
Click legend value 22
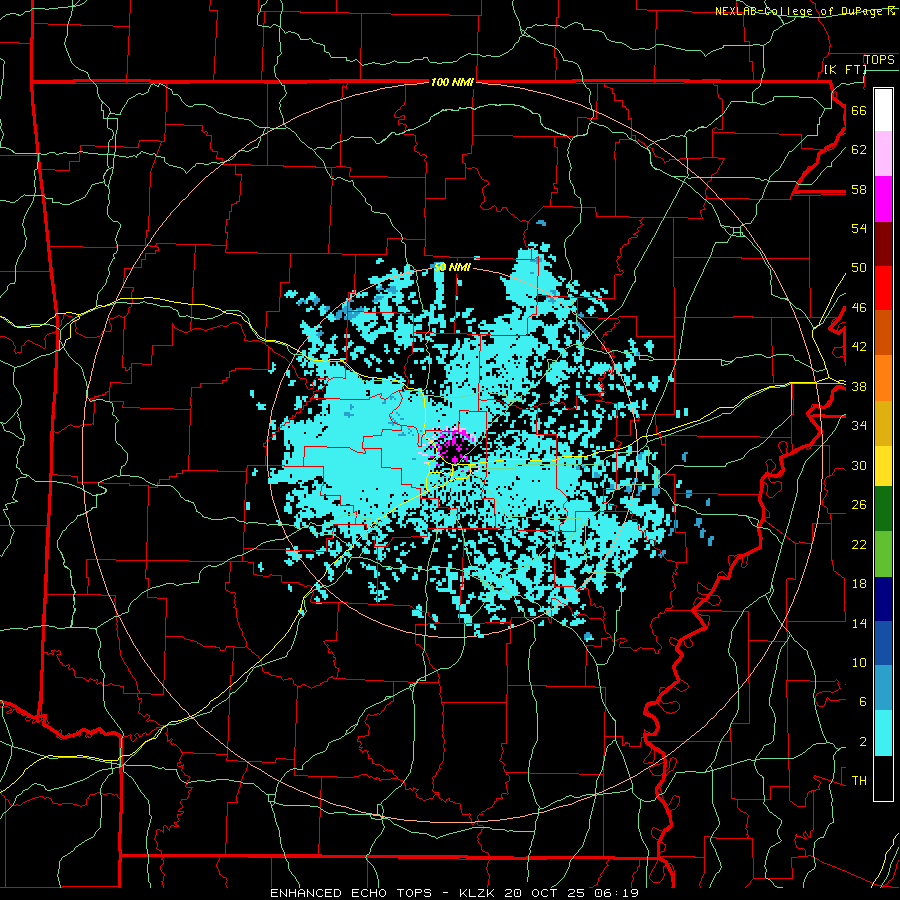point(859,544)
